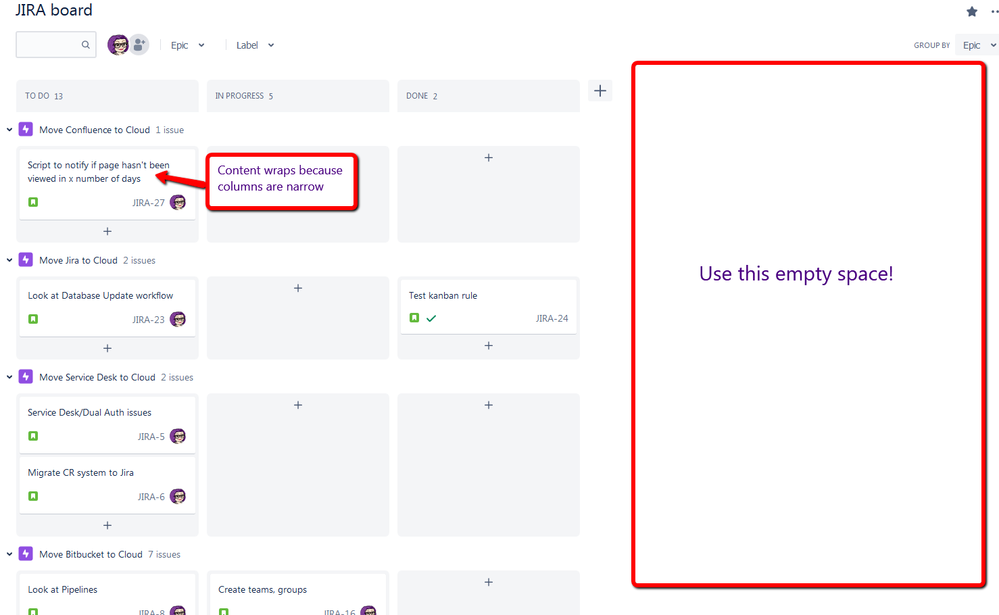Open the Script to notify issue card
The width and height of the screenshot is (999, 615).
[x=107, y=184]
